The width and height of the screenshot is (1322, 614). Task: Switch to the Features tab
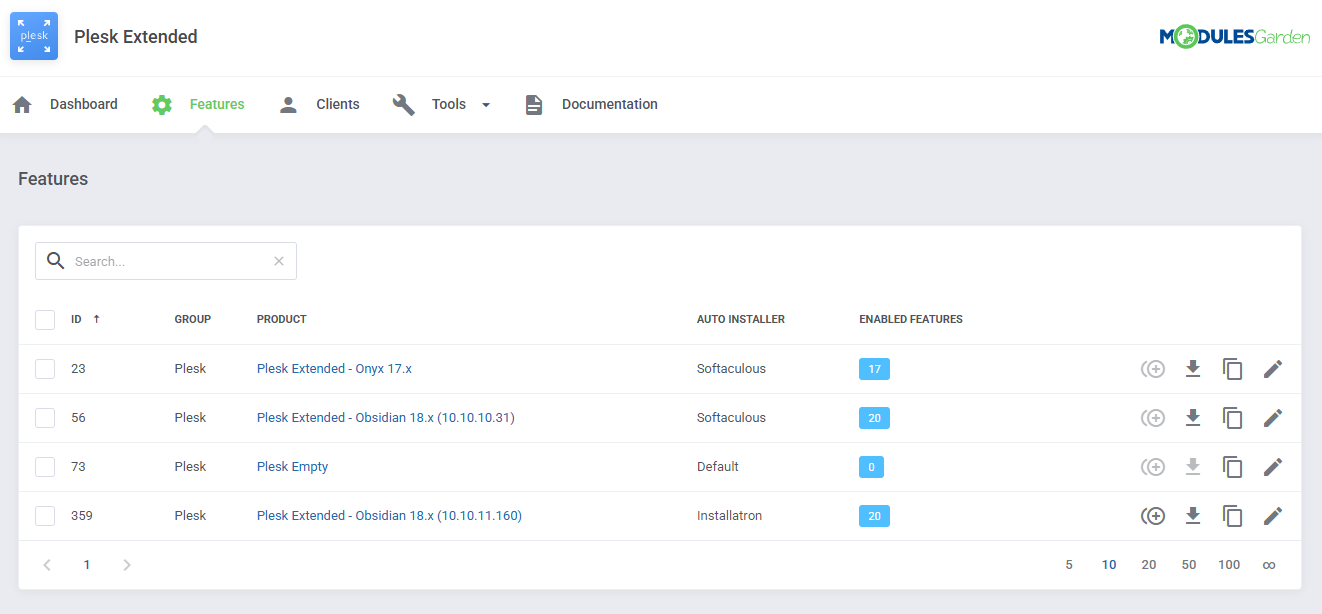(x=215, y=103)
